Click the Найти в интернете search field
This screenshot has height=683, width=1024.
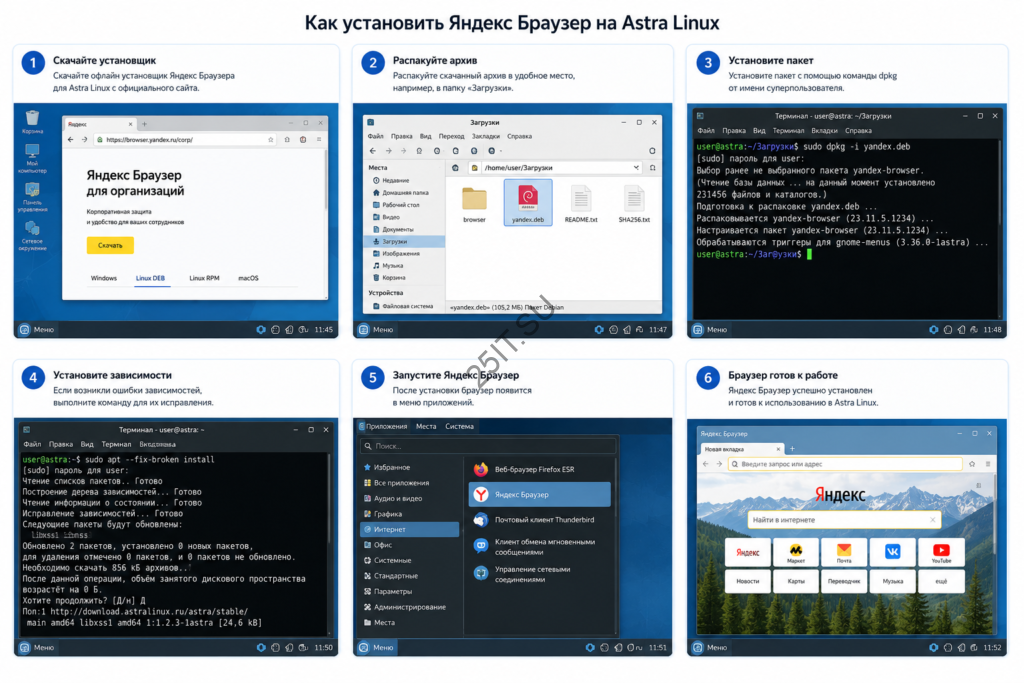(843, 520)
